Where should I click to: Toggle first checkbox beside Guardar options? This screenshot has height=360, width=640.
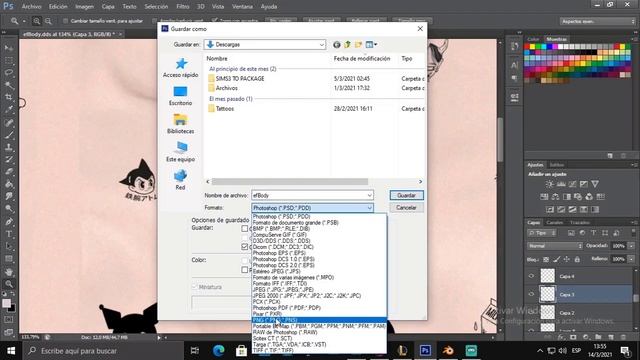click(x=244, y=229)
